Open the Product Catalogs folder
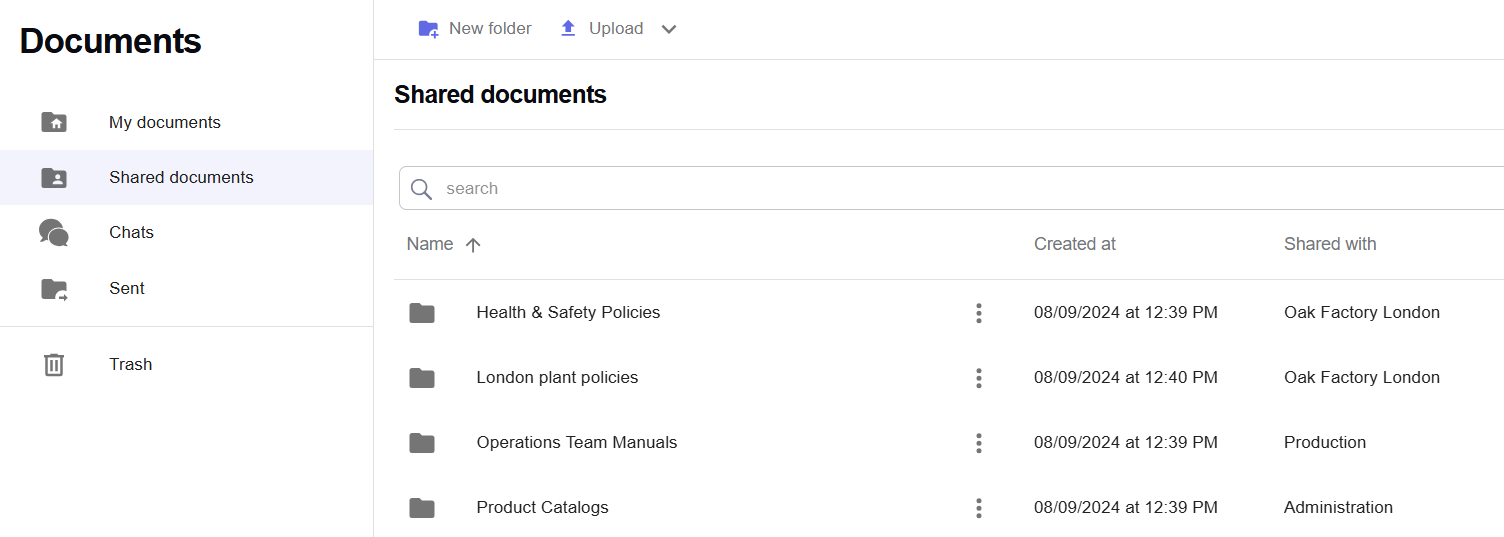The height and width of the screenshot is (537, 1504). coord(542,508)
